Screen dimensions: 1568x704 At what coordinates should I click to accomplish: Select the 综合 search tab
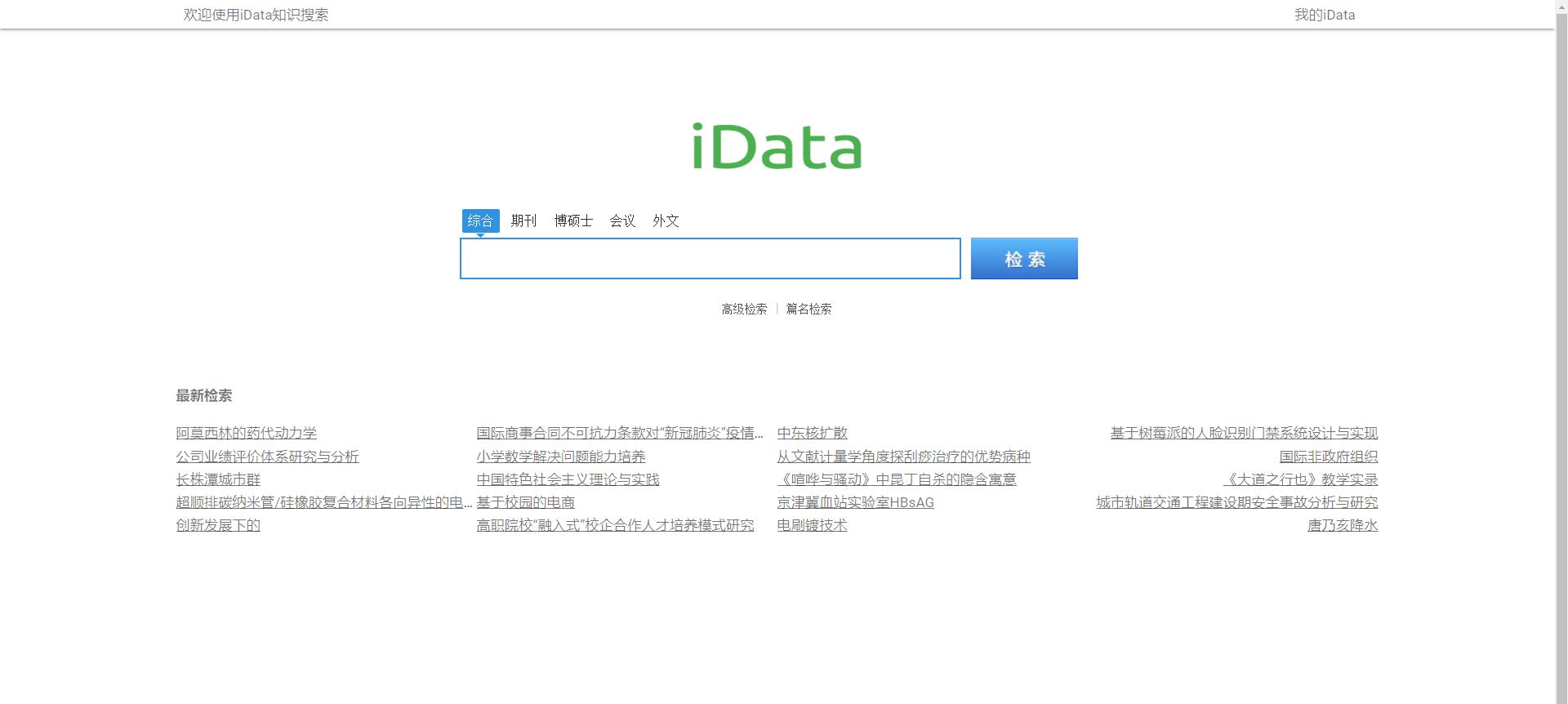[480, 221]
